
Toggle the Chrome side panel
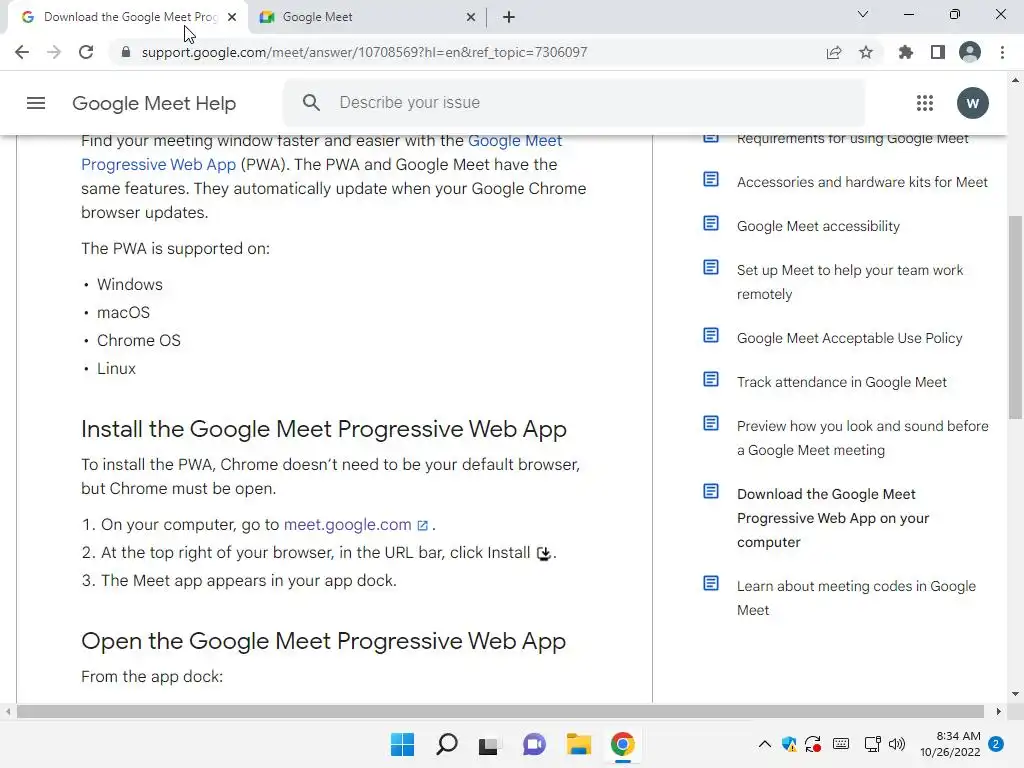pyautogui.click(x=938, y=52)
